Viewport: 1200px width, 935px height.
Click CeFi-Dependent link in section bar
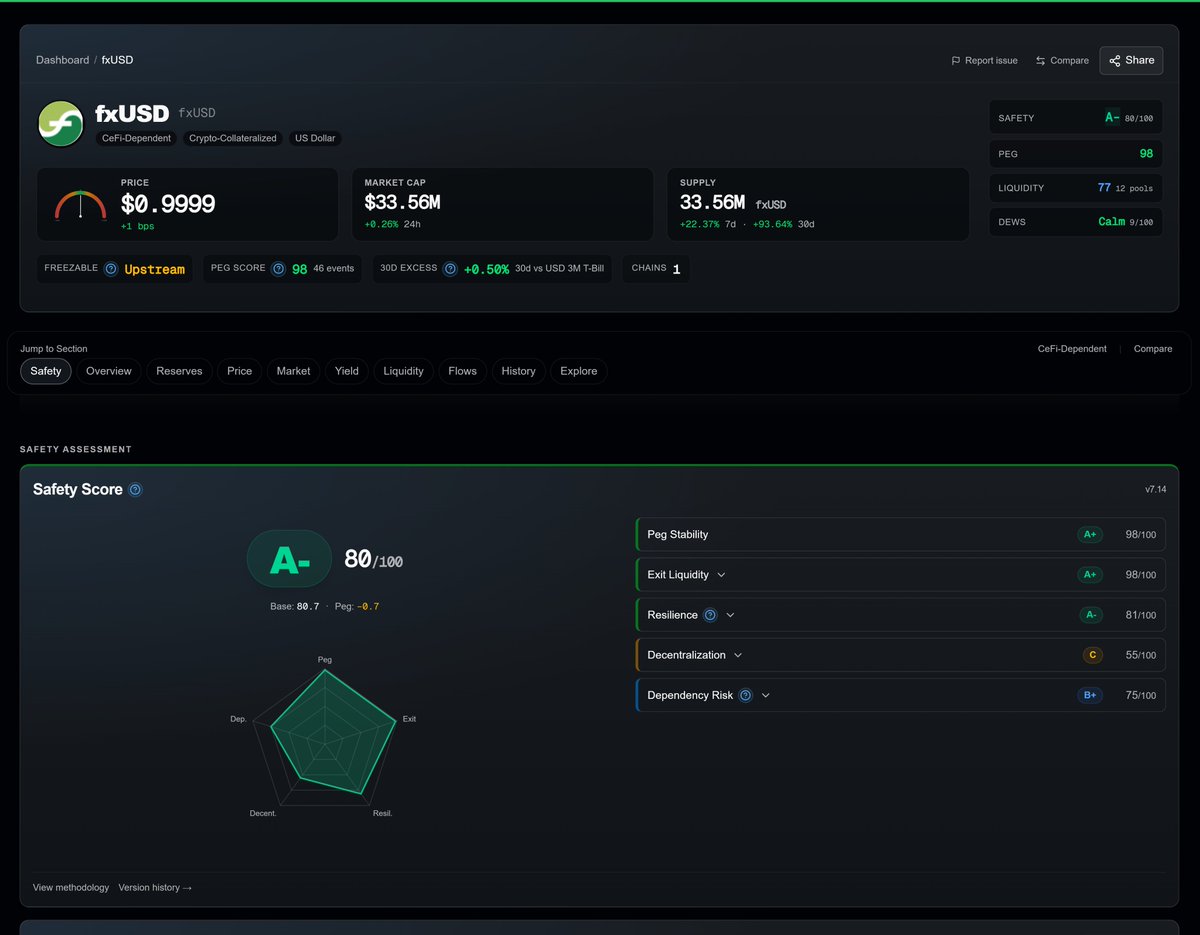click(x=1072, y=349)
